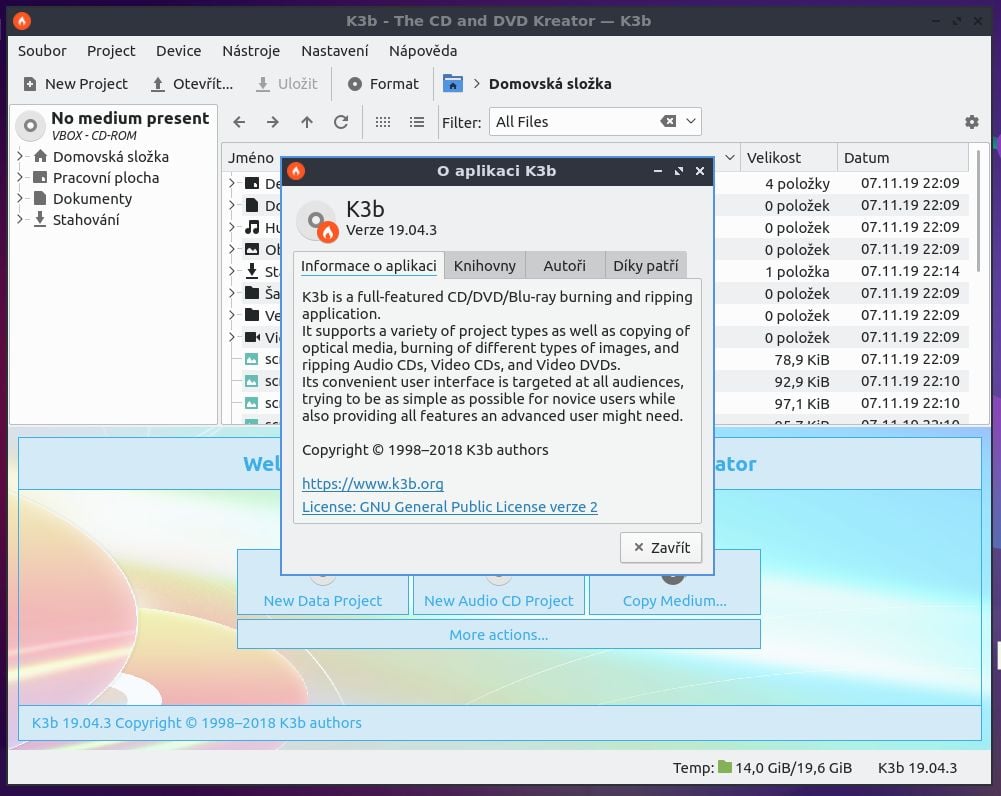Open the All Files filter dropdown
Viewport: 1001px width, 796px height.
point(691,122)
